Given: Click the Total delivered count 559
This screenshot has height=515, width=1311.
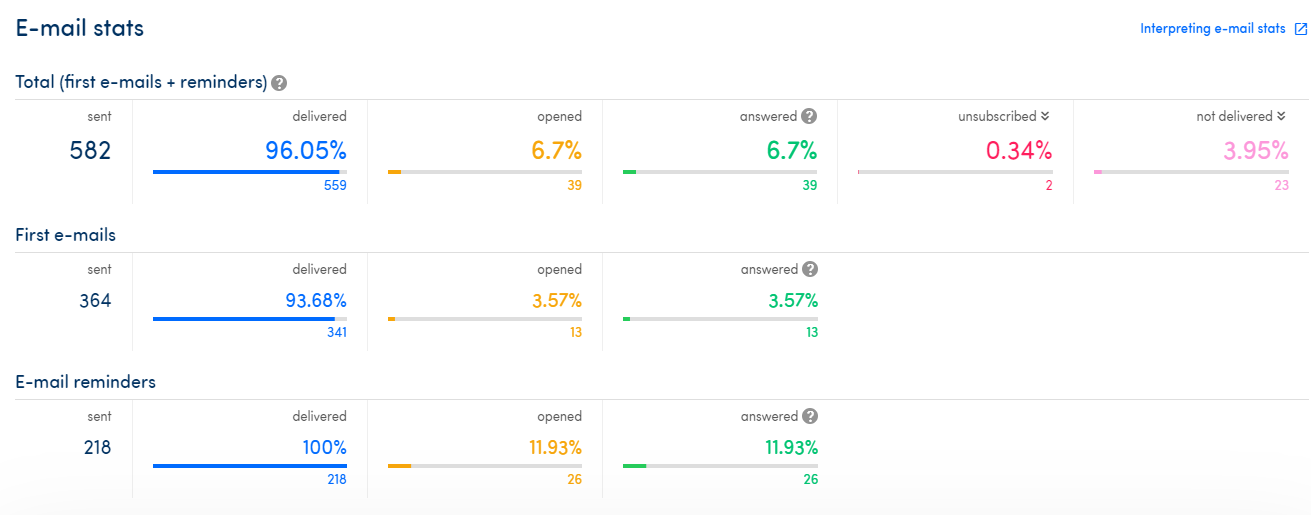Looking at the screenshot, I should point(334,185).
